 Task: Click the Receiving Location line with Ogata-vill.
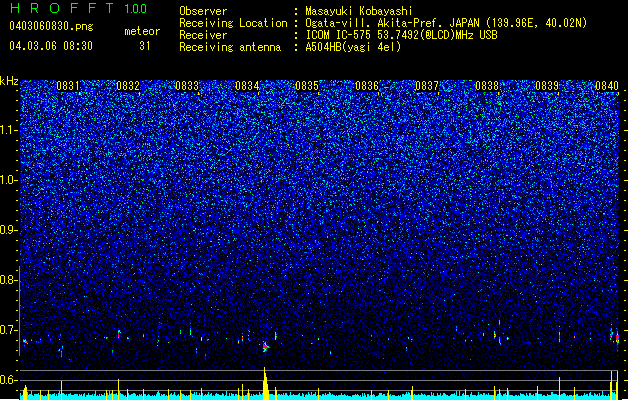click(x=383, y=23)
